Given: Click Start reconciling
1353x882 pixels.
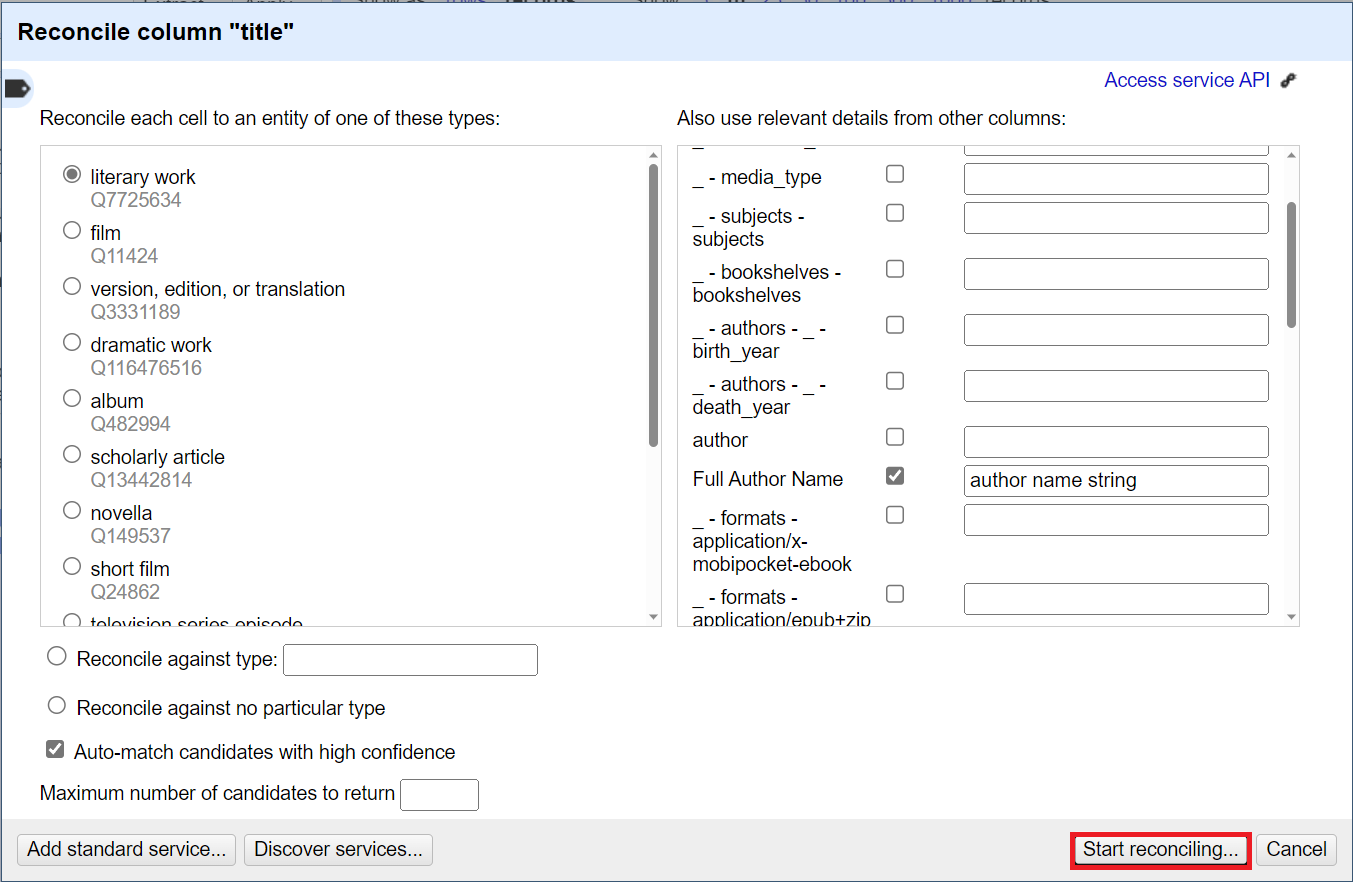Looking at the screenshot, I should tap(1160, 849).
